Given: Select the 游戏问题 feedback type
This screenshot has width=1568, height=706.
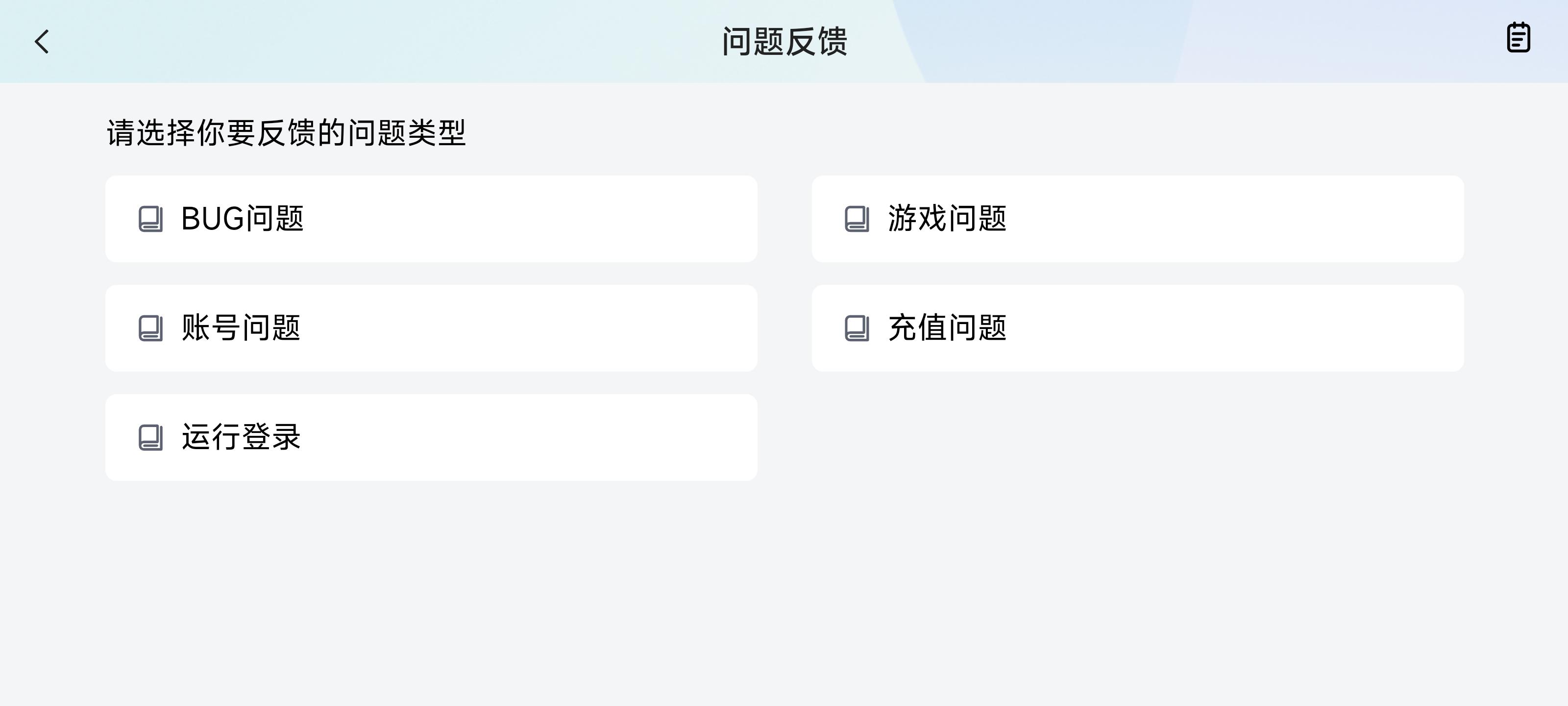Looking at the screenshot, I should point(1137,219).
